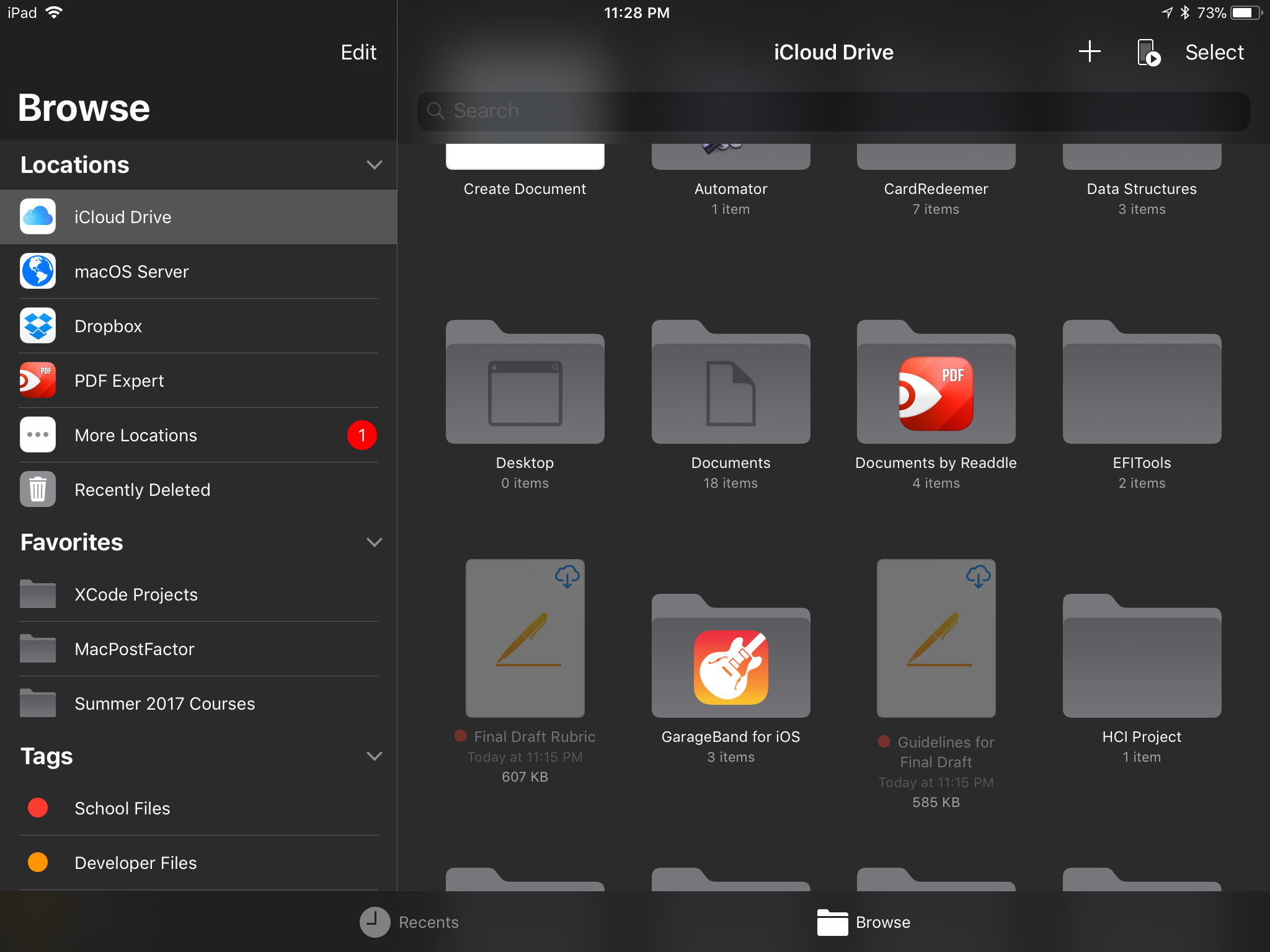Image resolution: width=1270 pixels, height=952 pixels.
Task: Switch to the Recents tab
Action: (x=409, y=922)
